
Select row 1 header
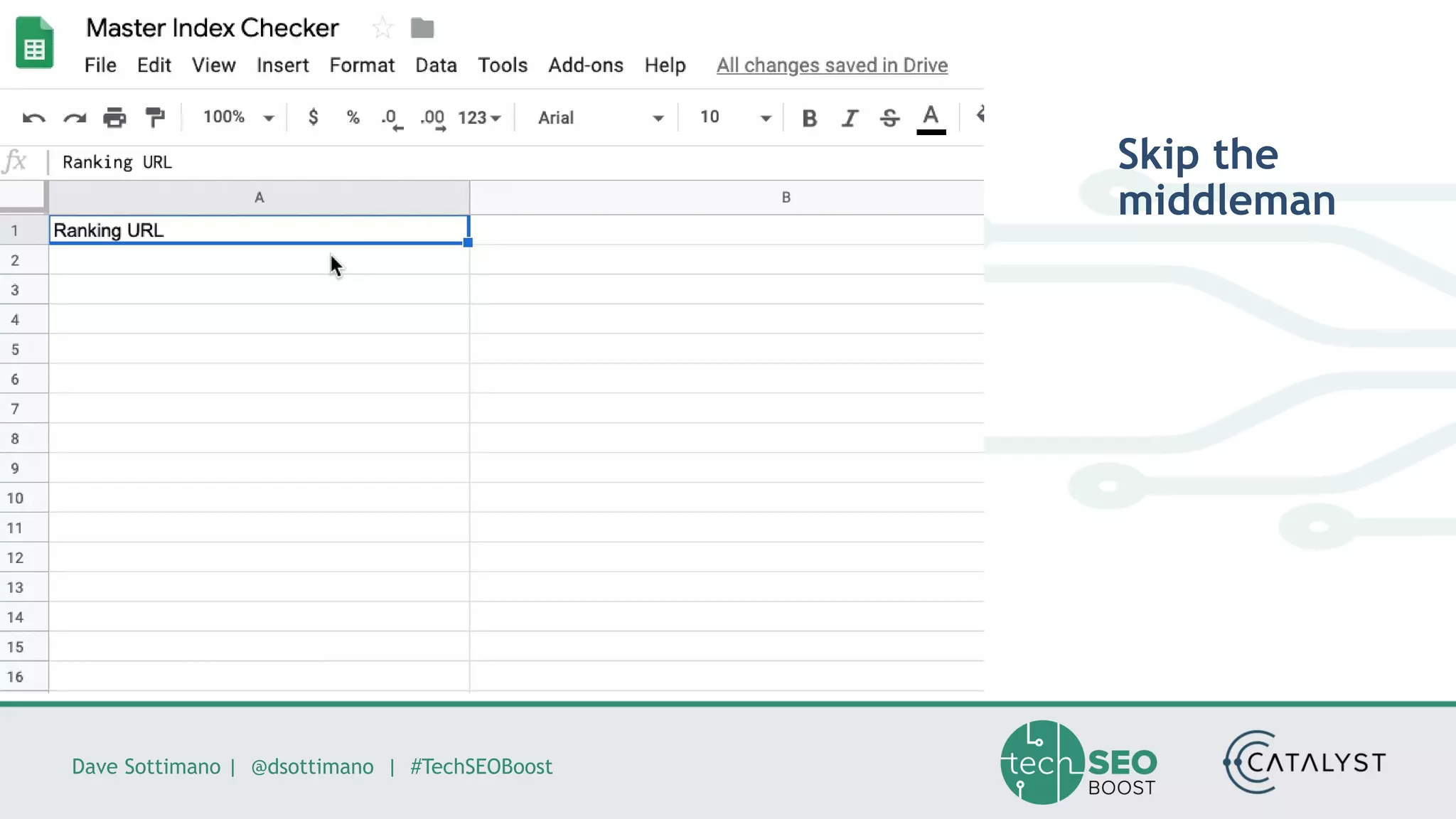(x=23, y=230)
